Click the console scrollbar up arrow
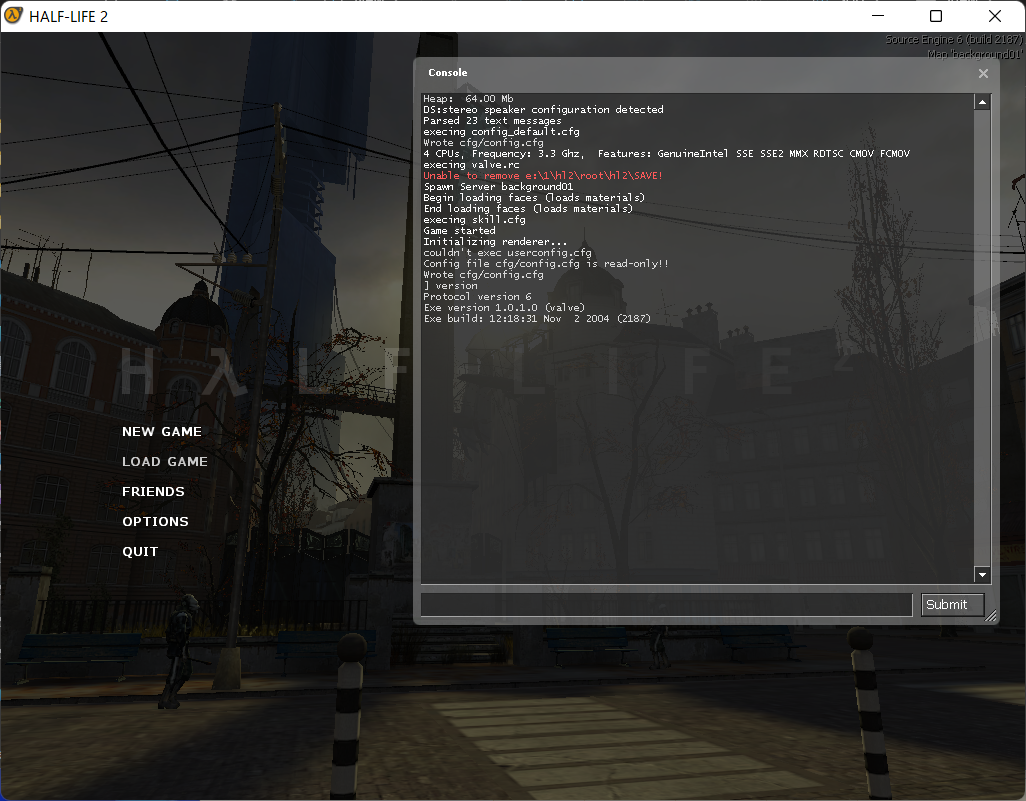Image resolution: width=1026 pixels, height=801 pixels. (x=982, y=102)
